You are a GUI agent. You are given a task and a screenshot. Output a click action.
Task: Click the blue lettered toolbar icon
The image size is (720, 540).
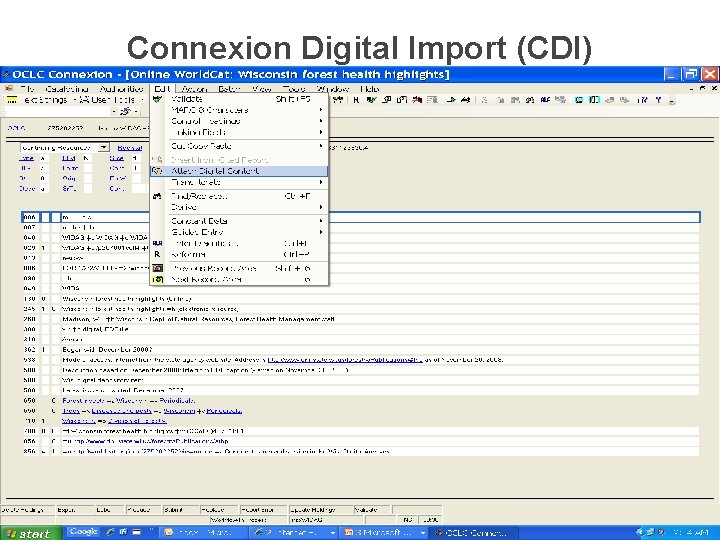pyautogui.click(x=545, y=100)
